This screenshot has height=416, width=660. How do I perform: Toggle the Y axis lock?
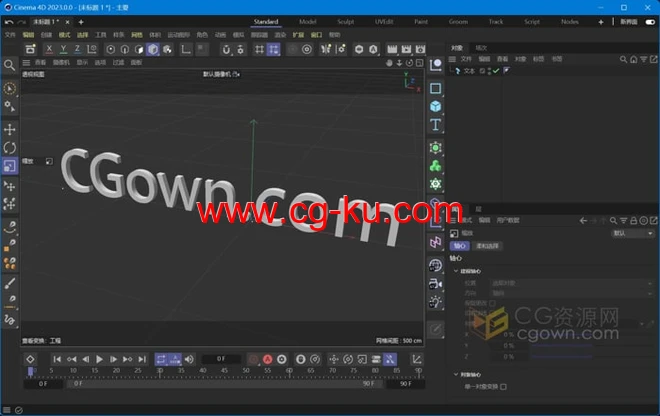point(63,49)
